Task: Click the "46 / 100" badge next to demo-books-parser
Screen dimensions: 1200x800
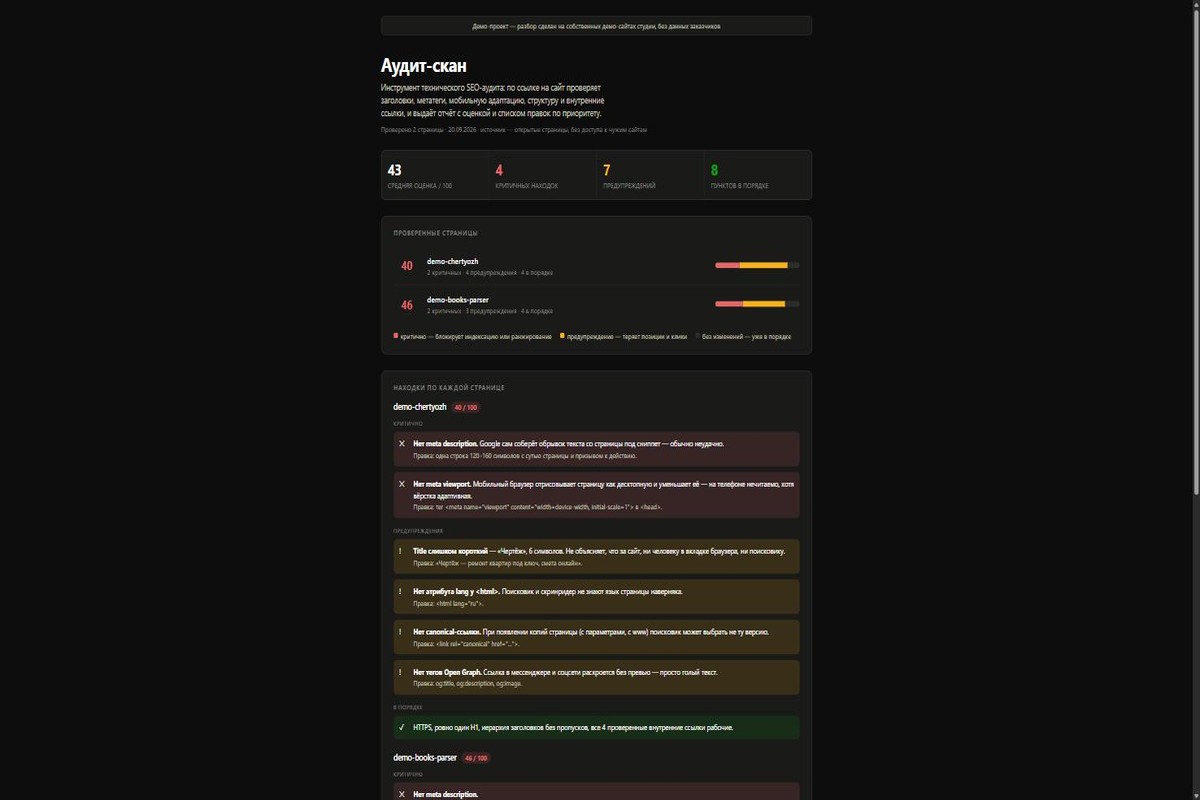Action: (476, 758)
